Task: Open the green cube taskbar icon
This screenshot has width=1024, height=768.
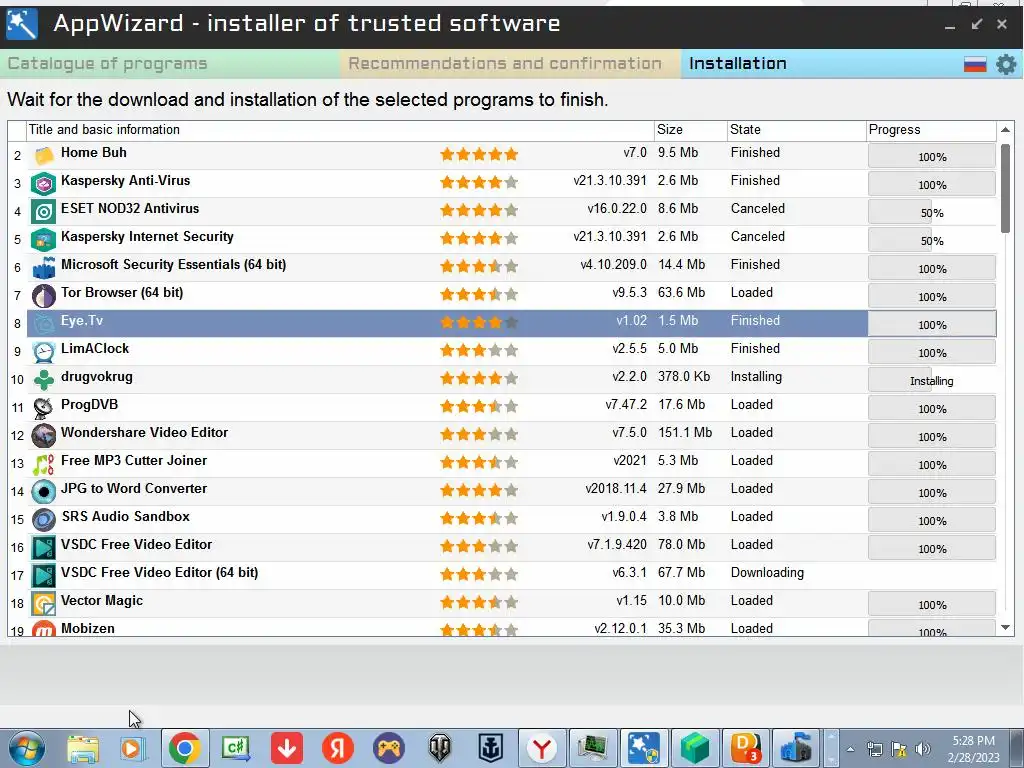Action: point(695,748)
